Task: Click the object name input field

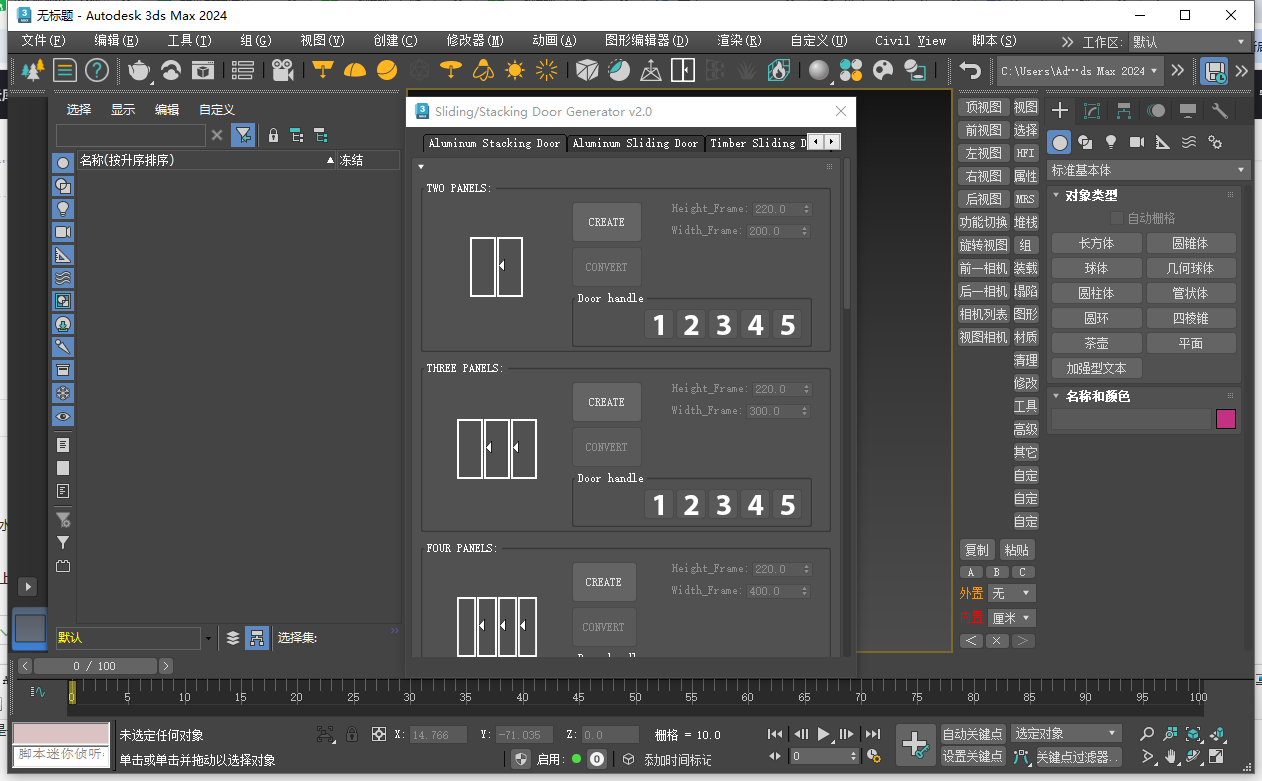Action: tap(1131, 419)
